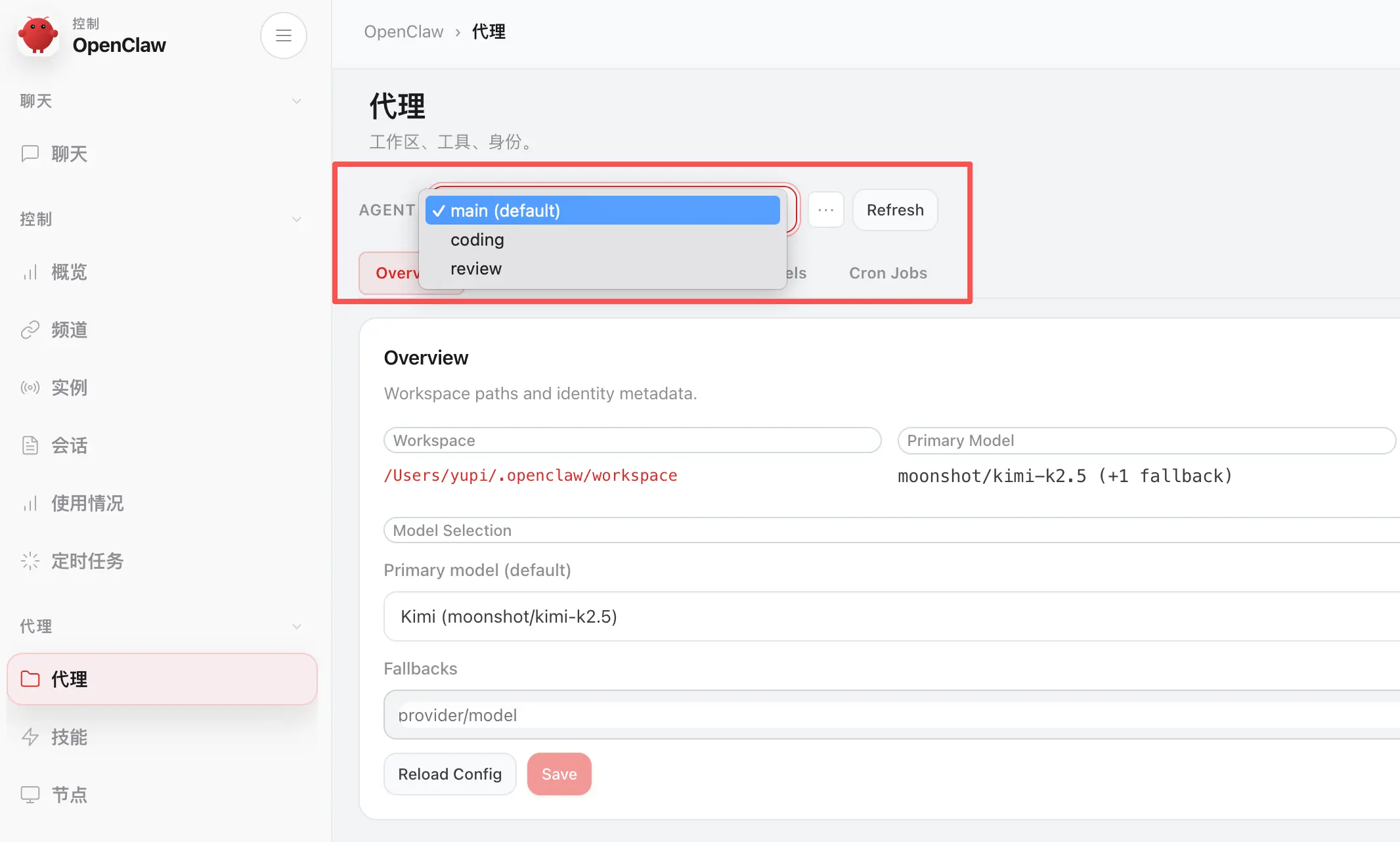Screen dimensions: 1400x842
Task: Select 实例 instances broadcast icon item
Action: click(x=68, y=388)
